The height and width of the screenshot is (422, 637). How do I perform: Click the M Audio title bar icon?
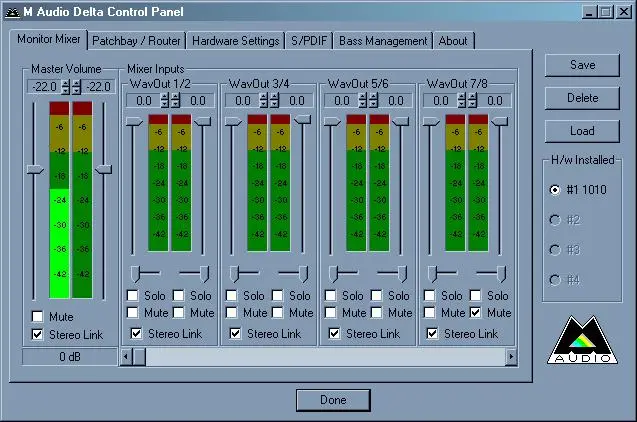click(x=12, y=12)
